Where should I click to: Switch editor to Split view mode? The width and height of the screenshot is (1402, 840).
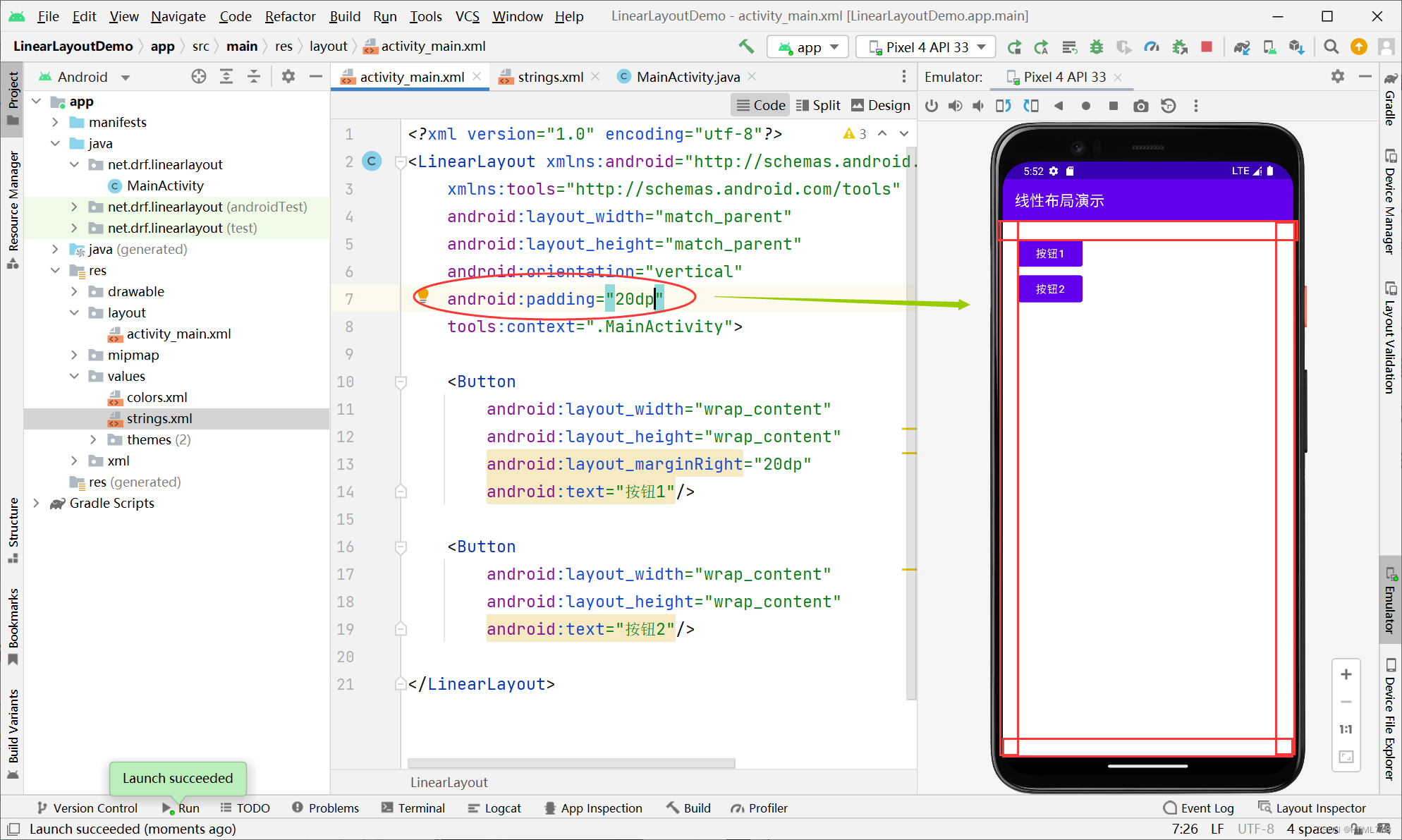tap(818, 105)
